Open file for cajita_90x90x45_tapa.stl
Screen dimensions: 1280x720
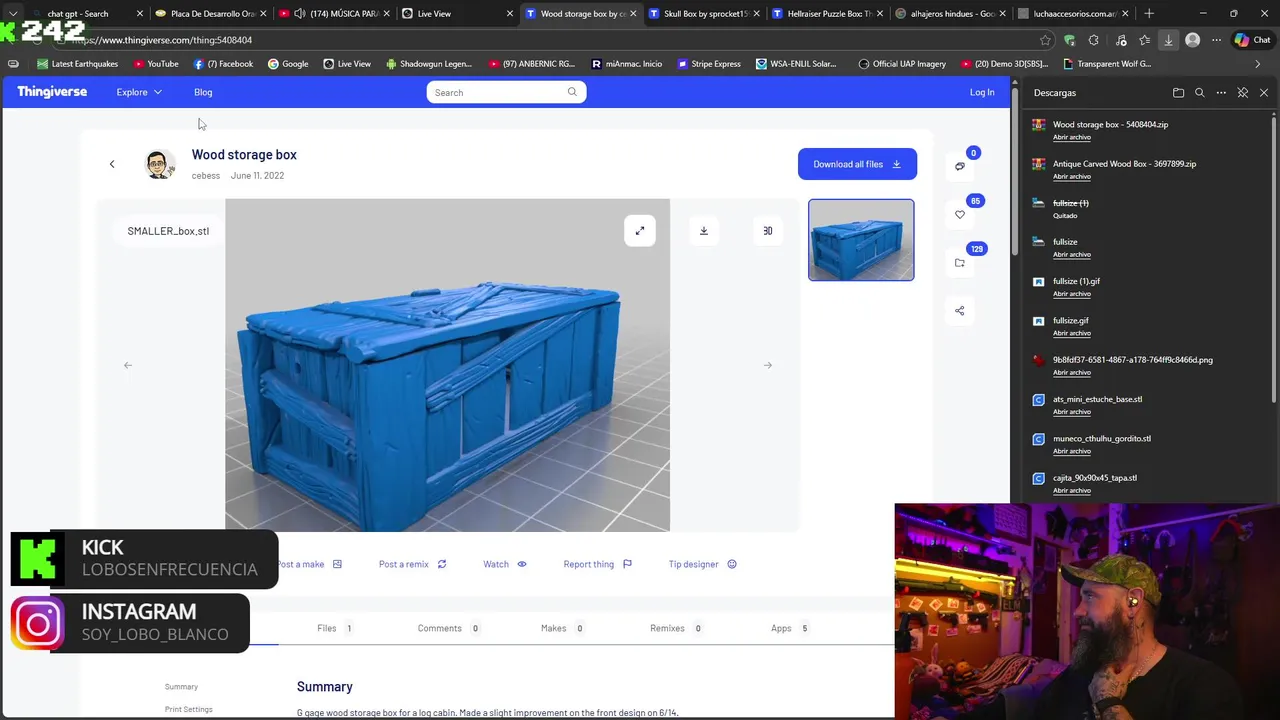[1072, 490]
